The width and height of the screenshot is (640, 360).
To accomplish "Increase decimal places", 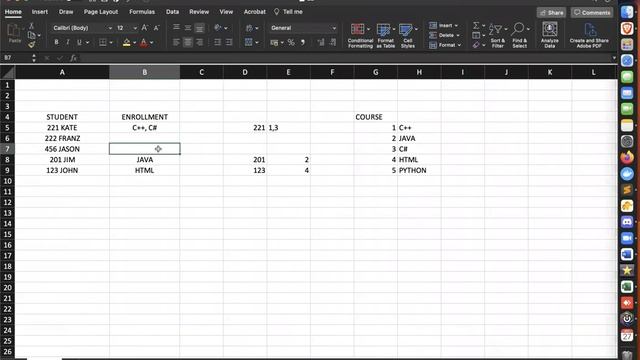I will [x=321, y=42].
